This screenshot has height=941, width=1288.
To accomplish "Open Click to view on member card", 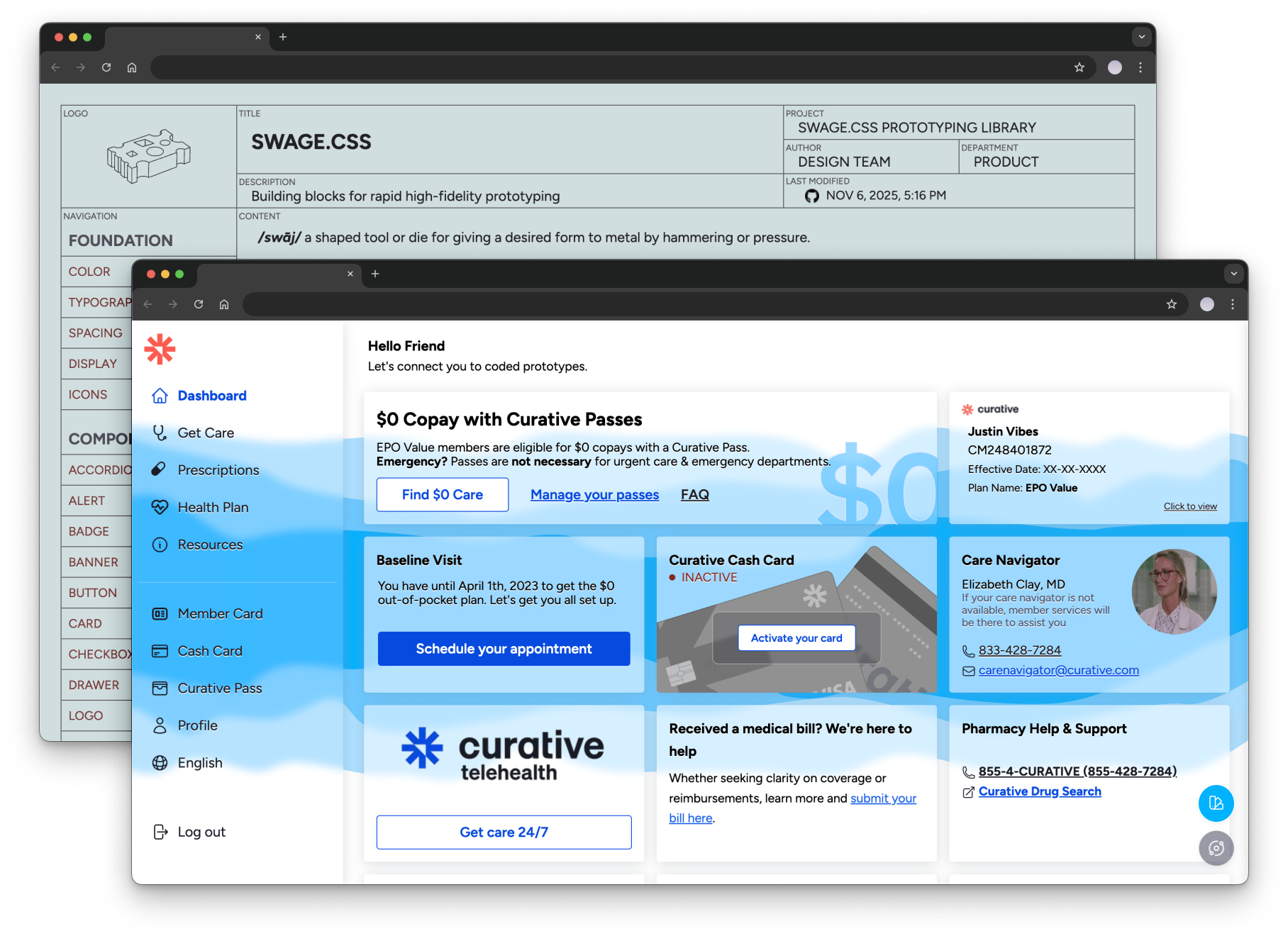I will click(1190, 506).
